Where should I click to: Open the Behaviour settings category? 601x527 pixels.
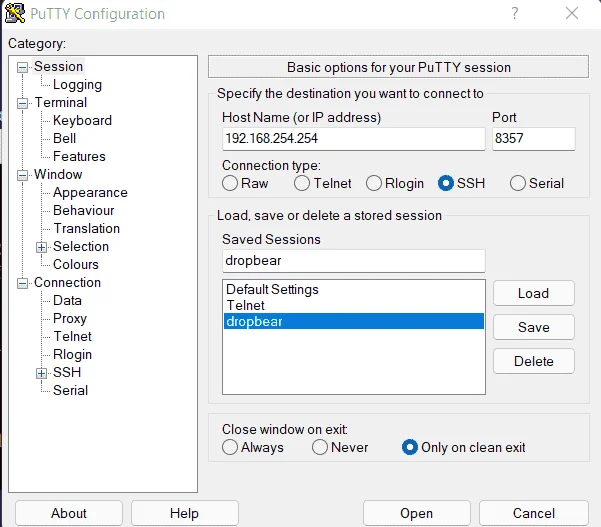pyautogui.click(x=84, y=210)
